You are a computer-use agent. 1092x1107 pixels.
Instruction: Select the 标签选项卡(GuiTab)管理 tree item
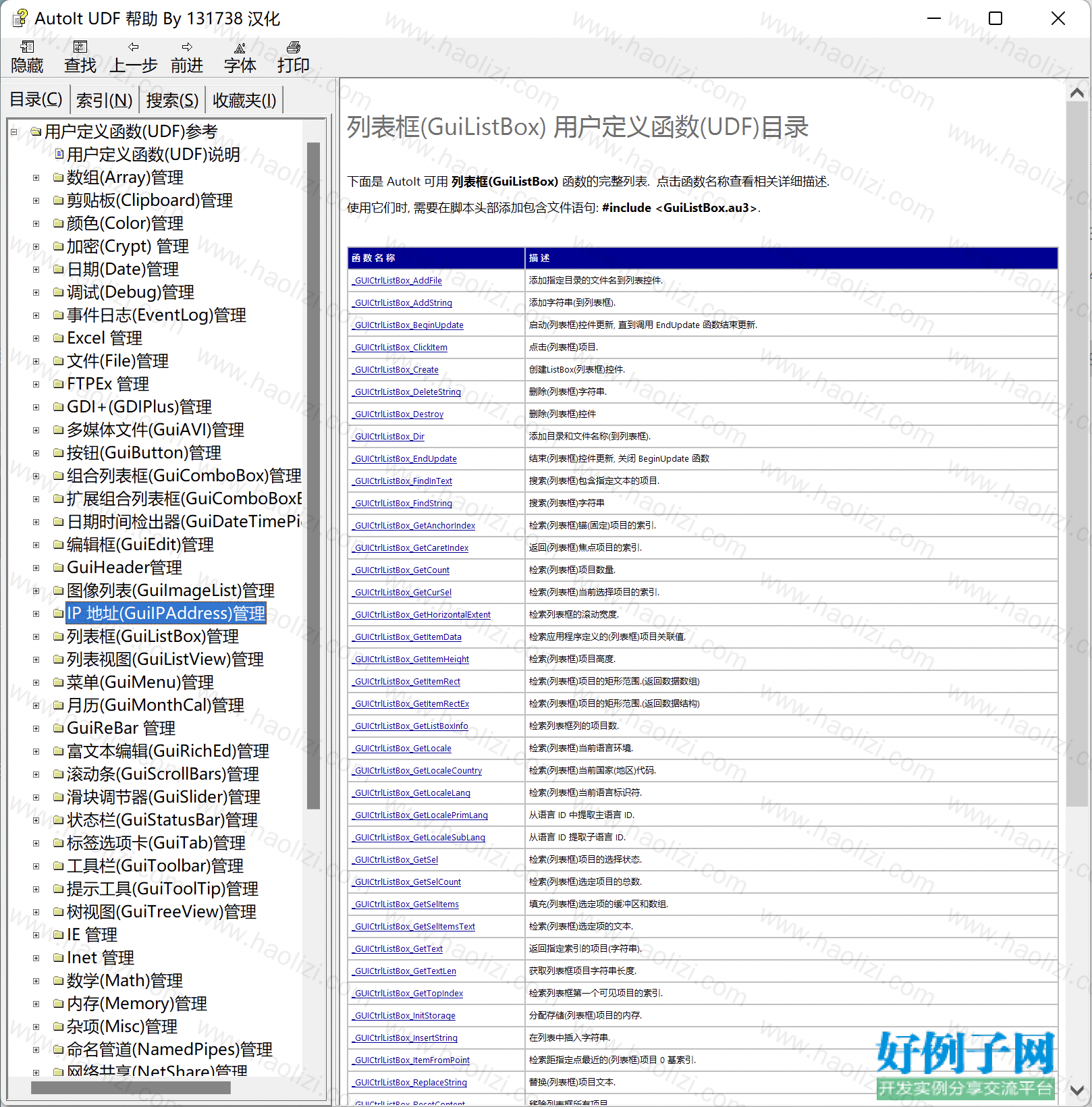(x=156, y=843)
